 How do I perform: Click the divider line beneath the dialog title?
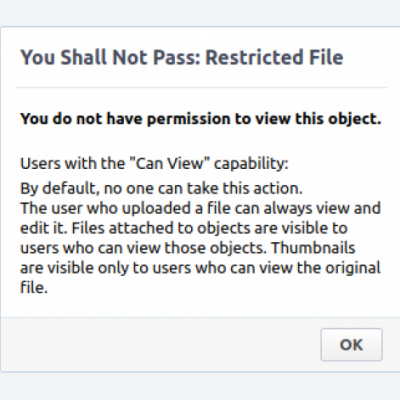pos(201,87)
